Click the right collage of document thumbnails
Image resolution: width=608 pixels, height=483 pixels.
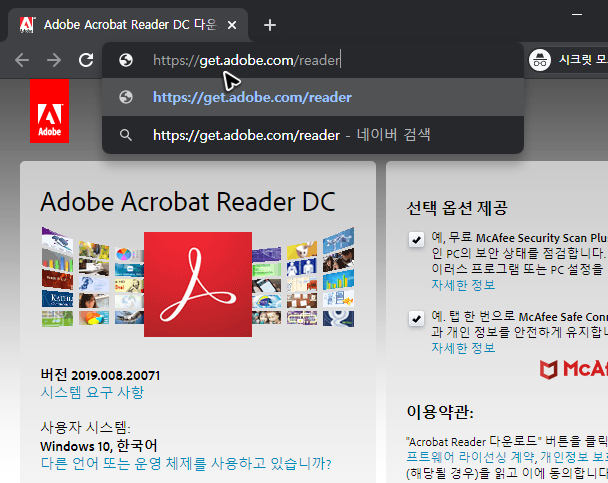click(303, 277)
